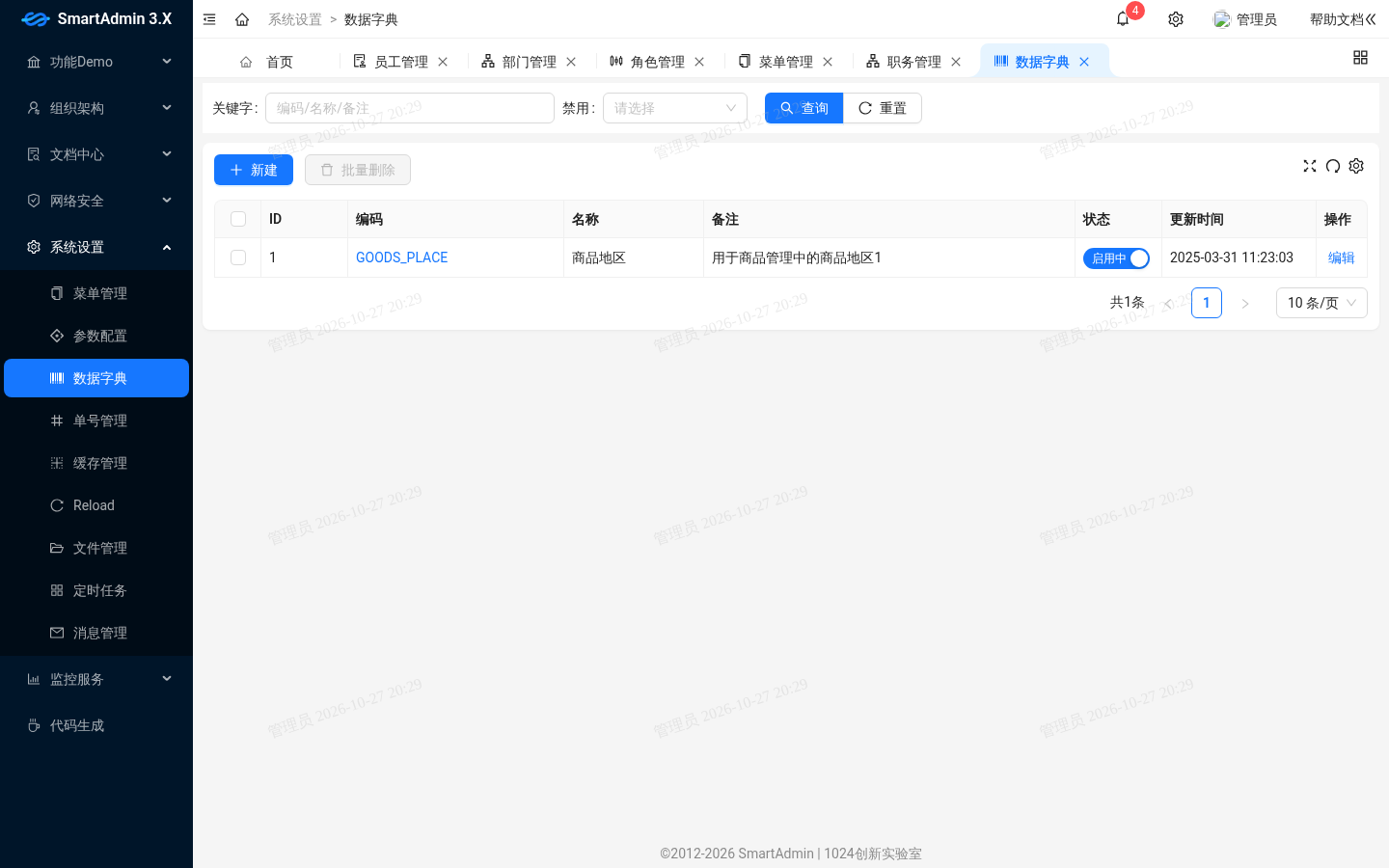The width and height of the screenshot is (1389, 868).
Task: Close the 员工管理 tab
Action: click(x=443, y=62)
